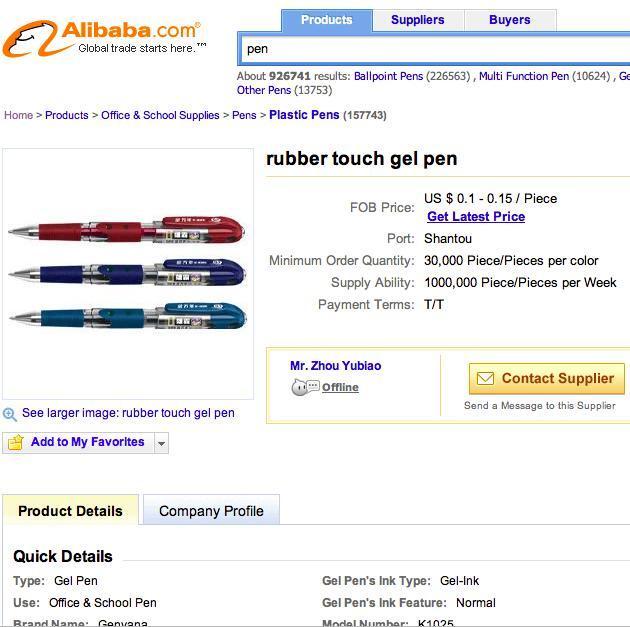The image size is (630, 627).
Task: Click the Ballpoint Pens category link
Action: tap(388, 76)
